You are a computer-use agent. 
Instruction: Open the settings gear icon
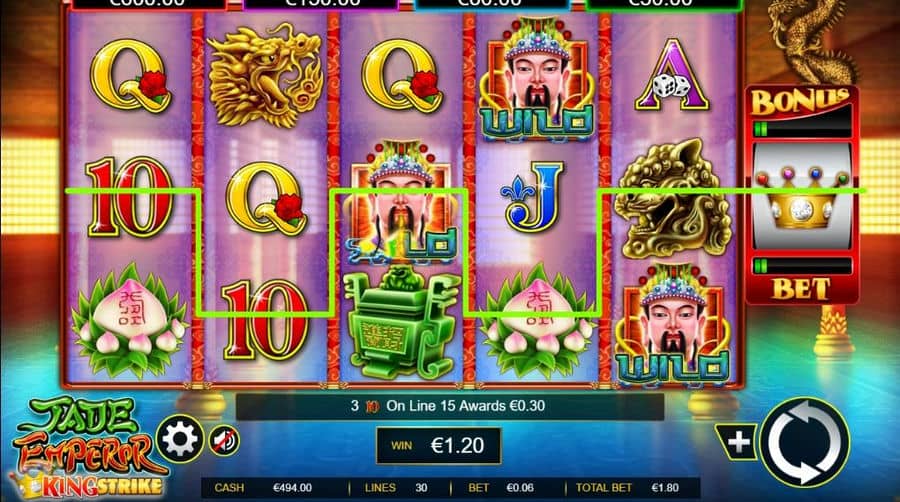(180, 439)
